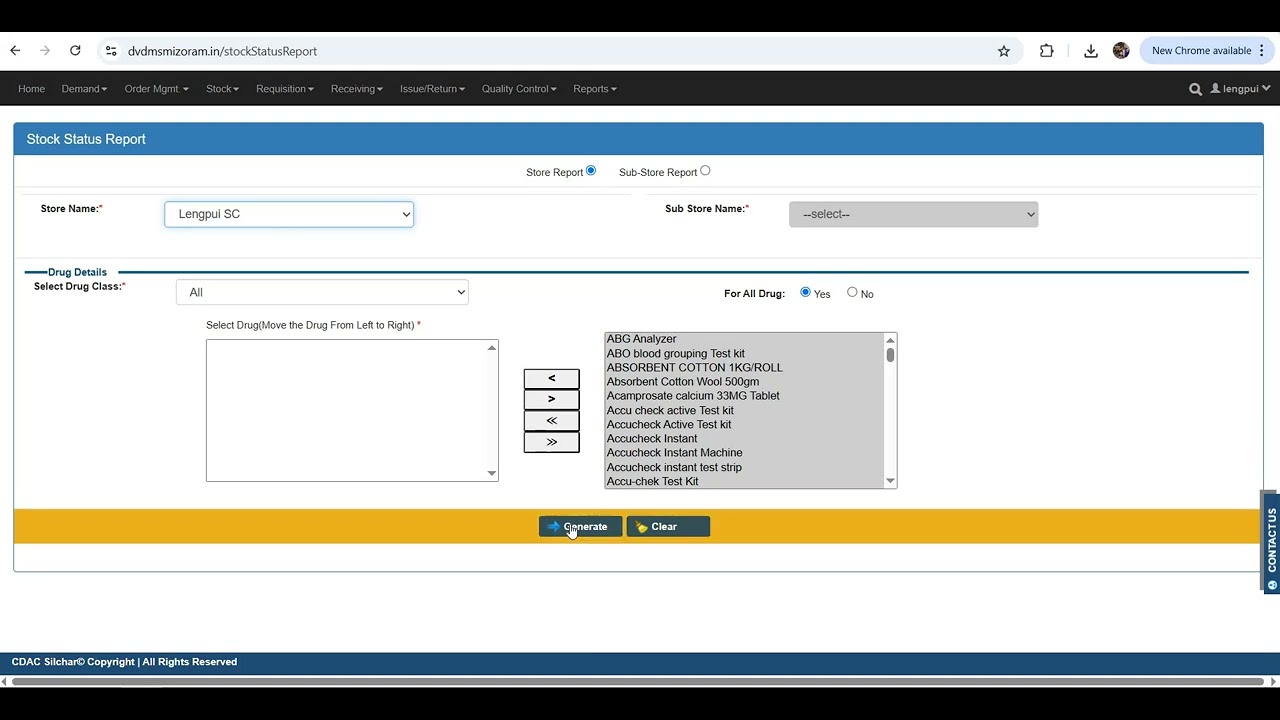Click the browser forward arrow
This screenshot has height=720, width=1280.
(45, 51)
